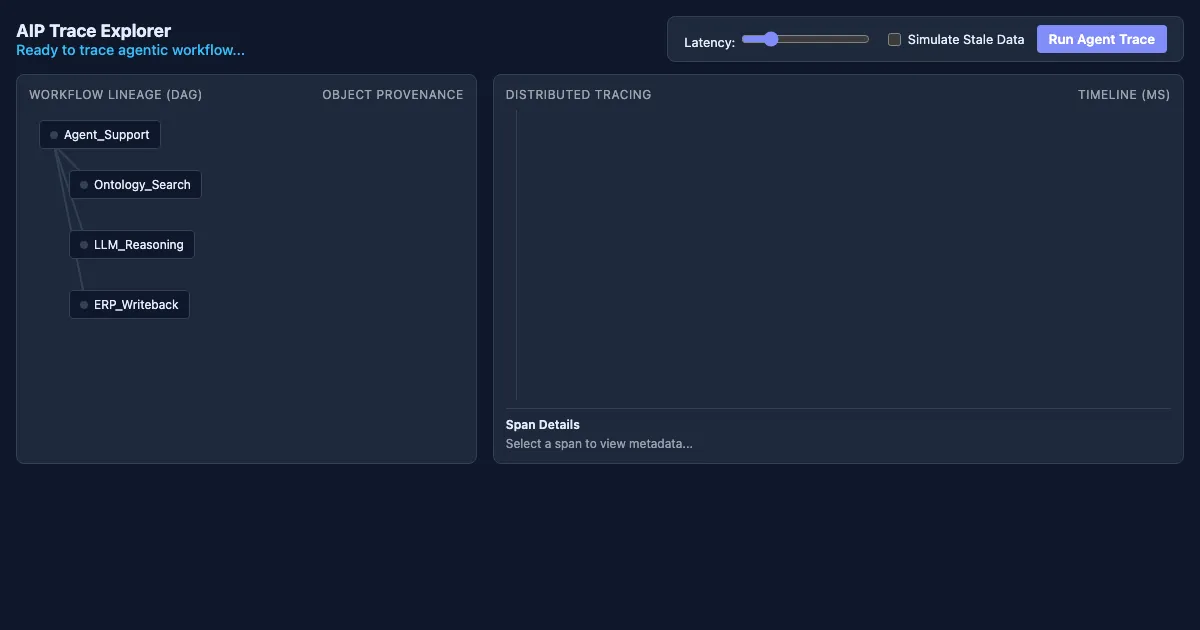Click the 'Ready to trace agentic workflow...' status

click(130, 50)
